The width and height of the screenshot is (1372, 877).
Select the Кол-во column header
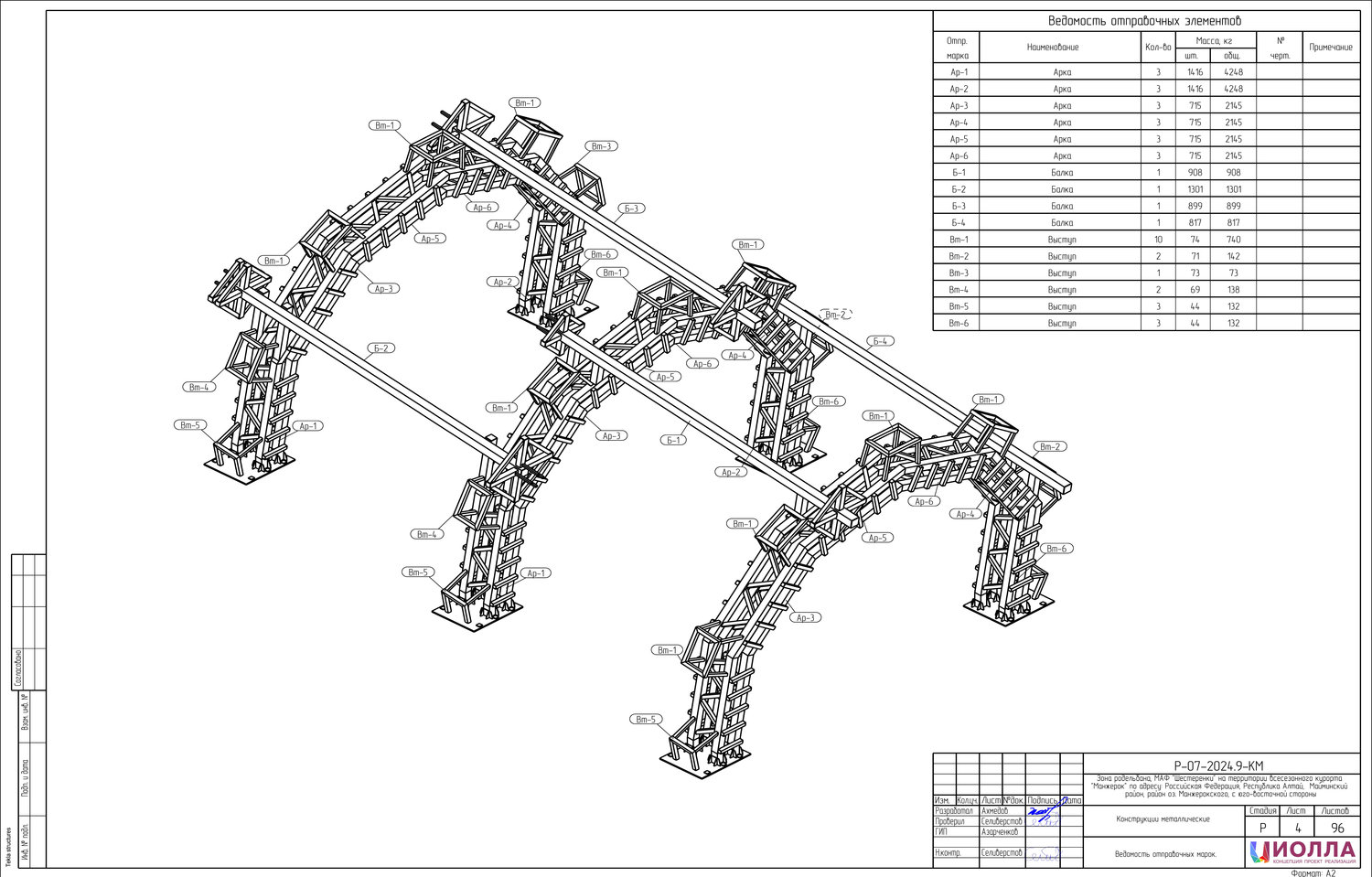tap(1157, 48)
